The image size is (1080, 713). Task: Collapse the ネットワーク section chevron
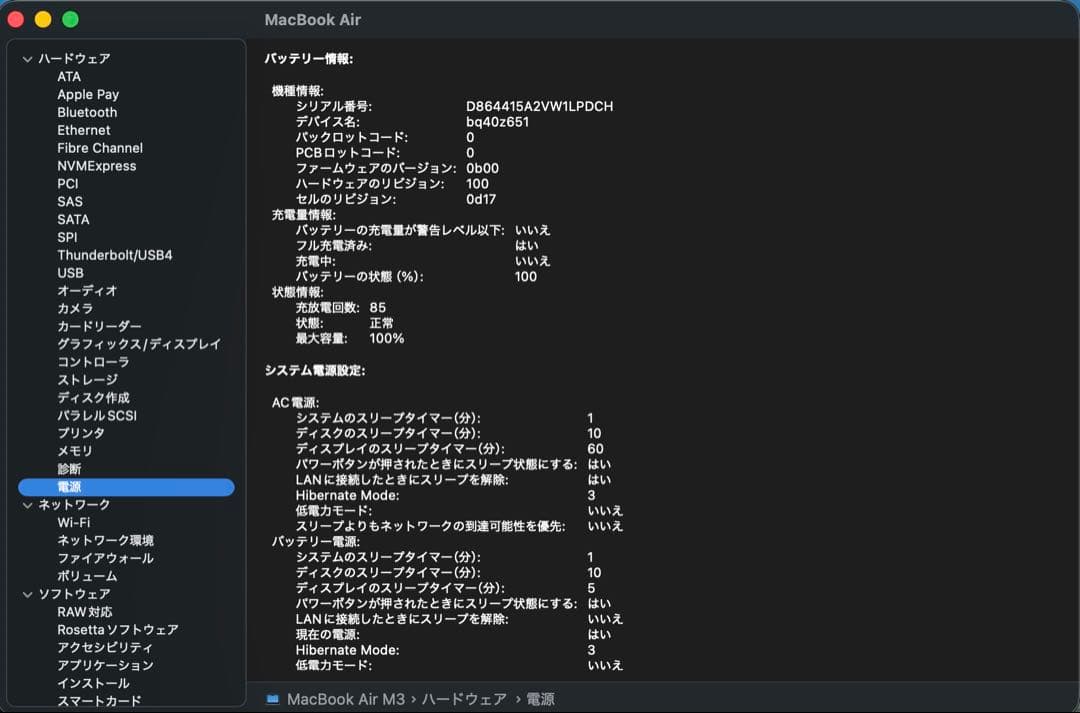28,505
